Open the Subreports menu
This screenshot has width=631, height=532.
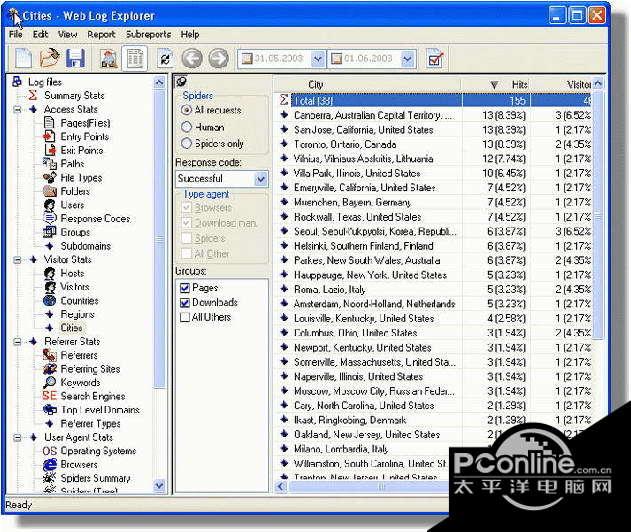148,34
